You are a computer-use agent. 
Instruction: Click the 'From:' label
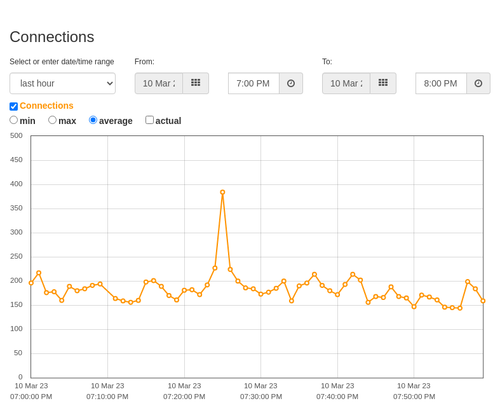pos(144,62)
